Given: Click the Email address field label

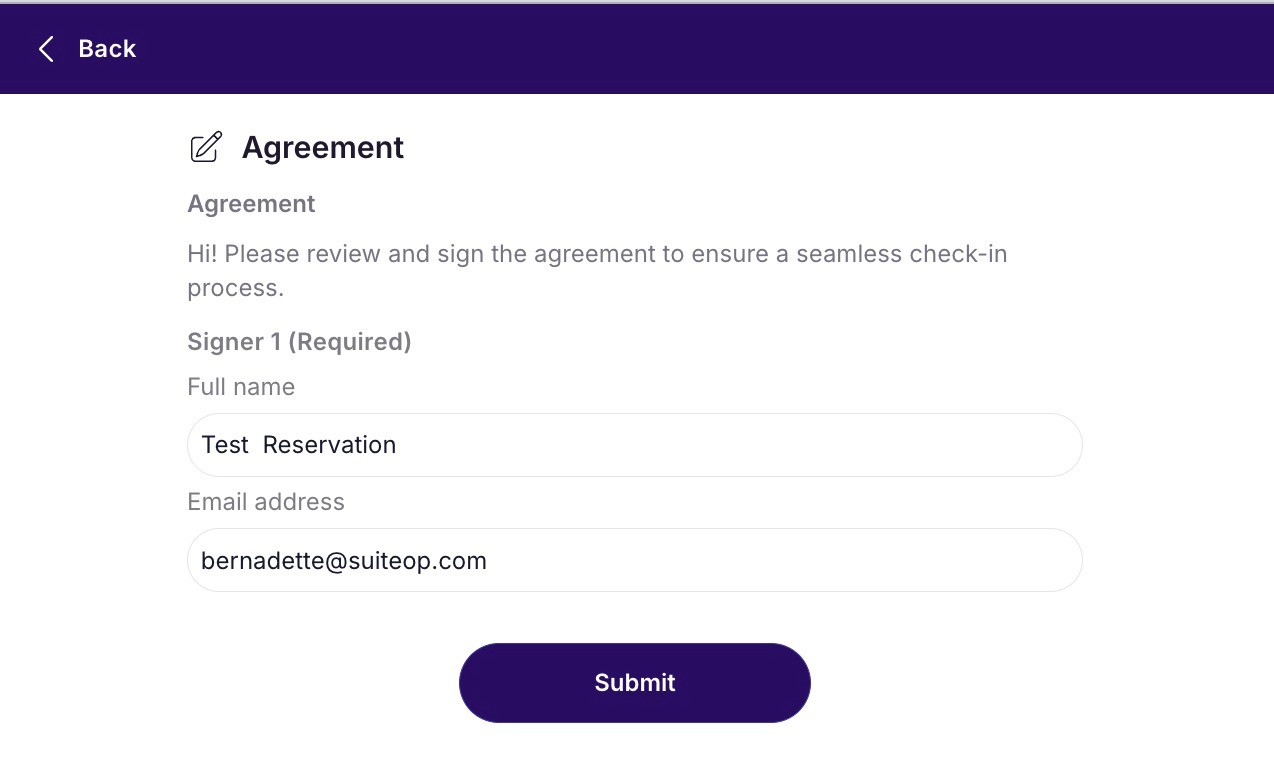Looking at the screenshot, I should point(266,502).
